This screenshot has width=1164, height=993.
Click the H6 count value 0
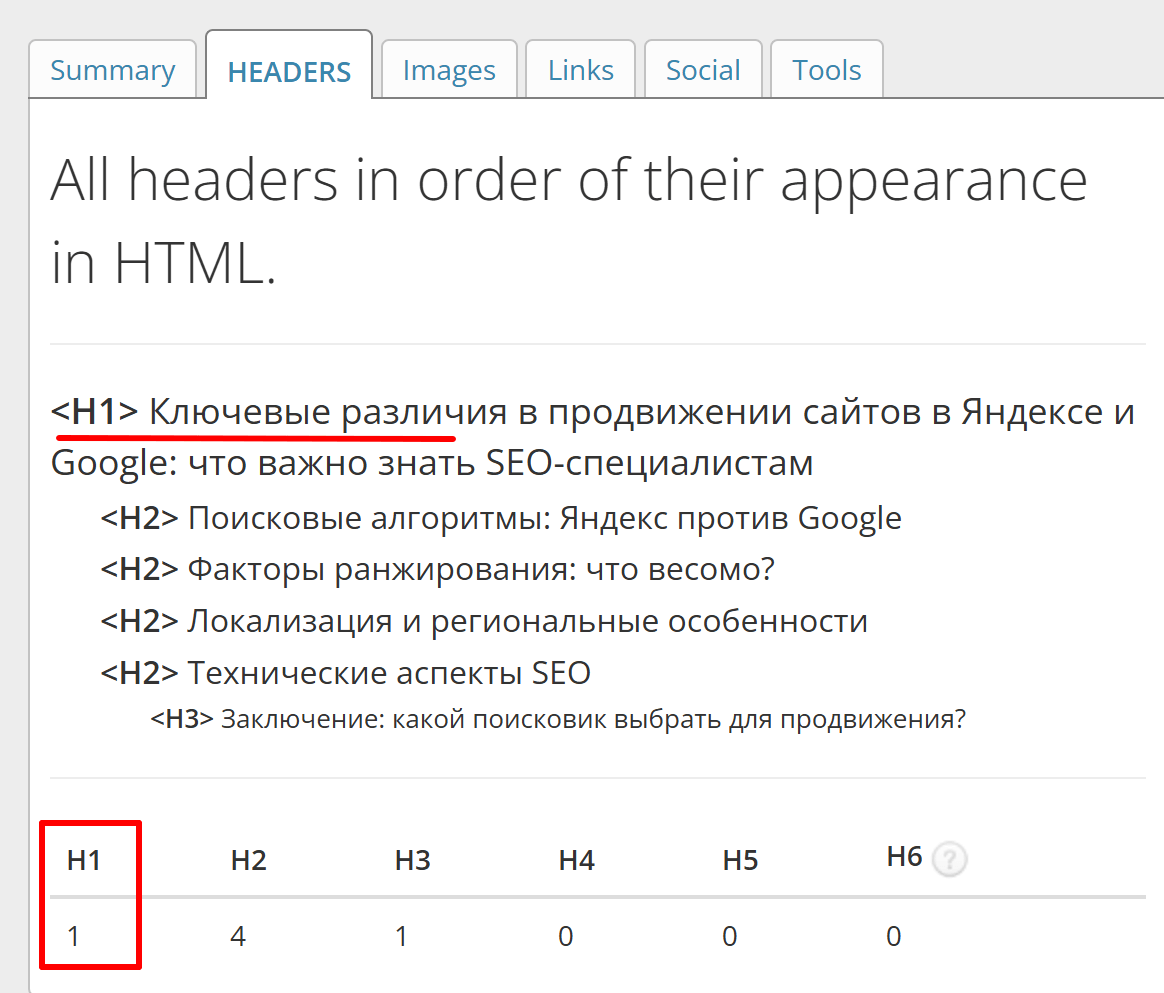[894, 936]
